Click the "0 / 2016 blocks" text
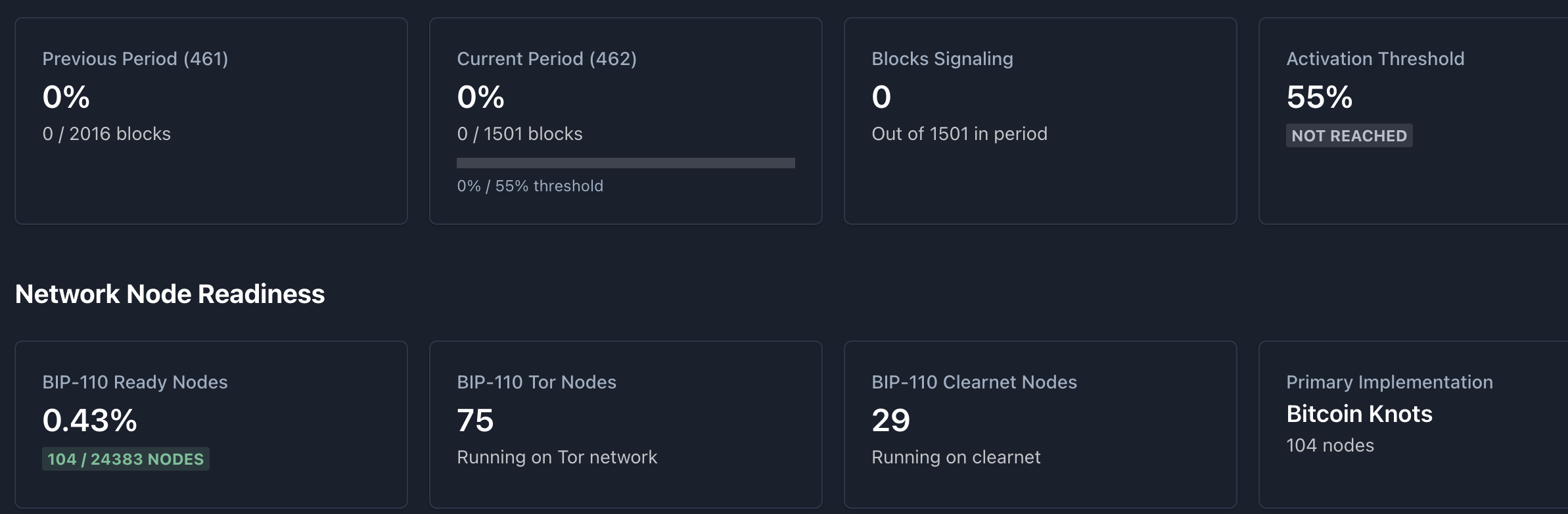Viewport: 1568px width, 514px height. click(x=106, y=134)
